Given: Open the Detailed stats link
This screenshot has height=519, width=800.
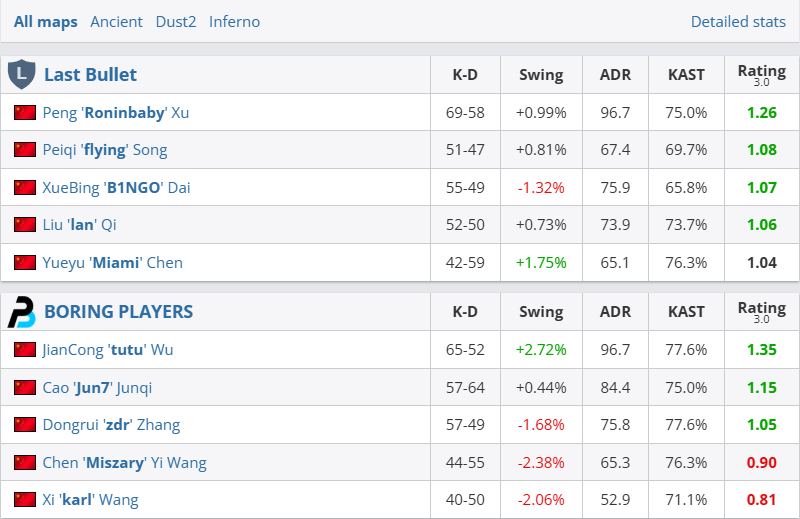Looking at the screenshot, I should [738, 22].
